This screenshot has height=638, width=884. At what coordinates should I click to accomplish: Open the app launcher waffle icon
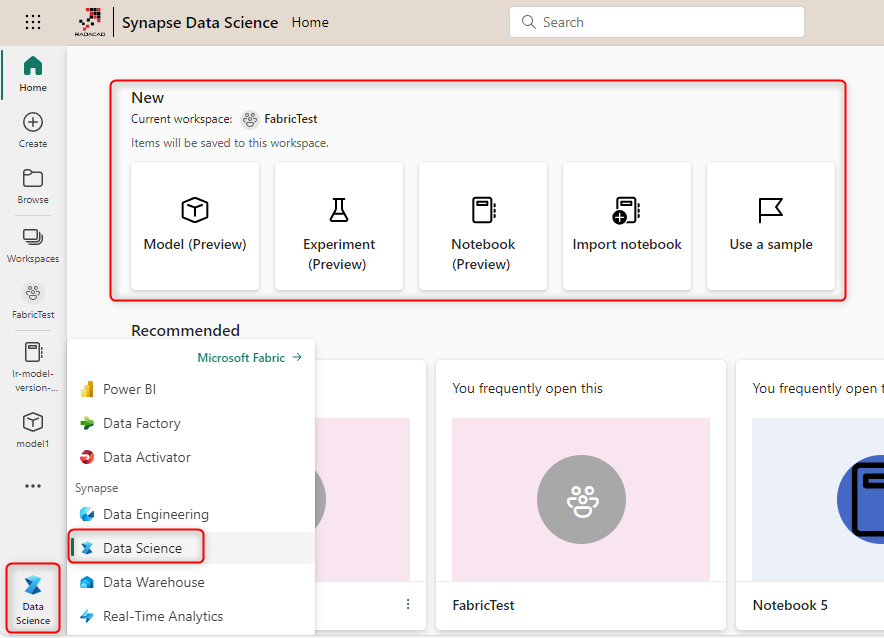click(x=33, y=22)
